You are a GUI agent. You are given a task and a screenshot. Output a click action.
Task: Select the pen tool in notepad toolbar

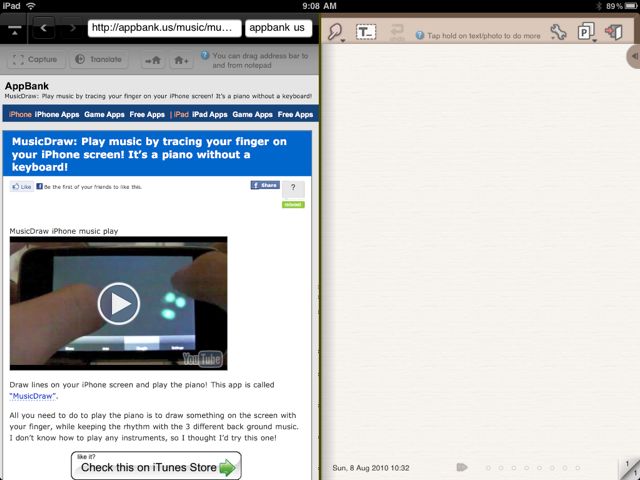336,32
